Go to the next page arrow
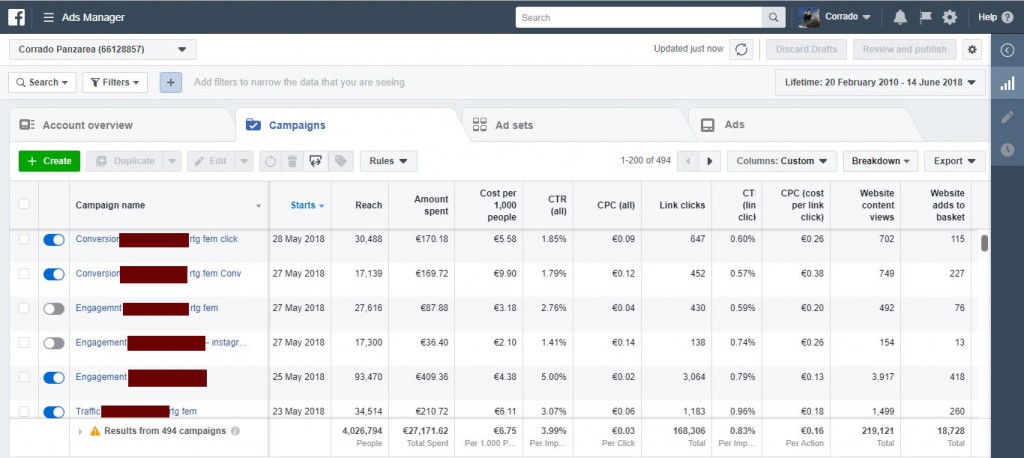 click(x=710, y=161)
